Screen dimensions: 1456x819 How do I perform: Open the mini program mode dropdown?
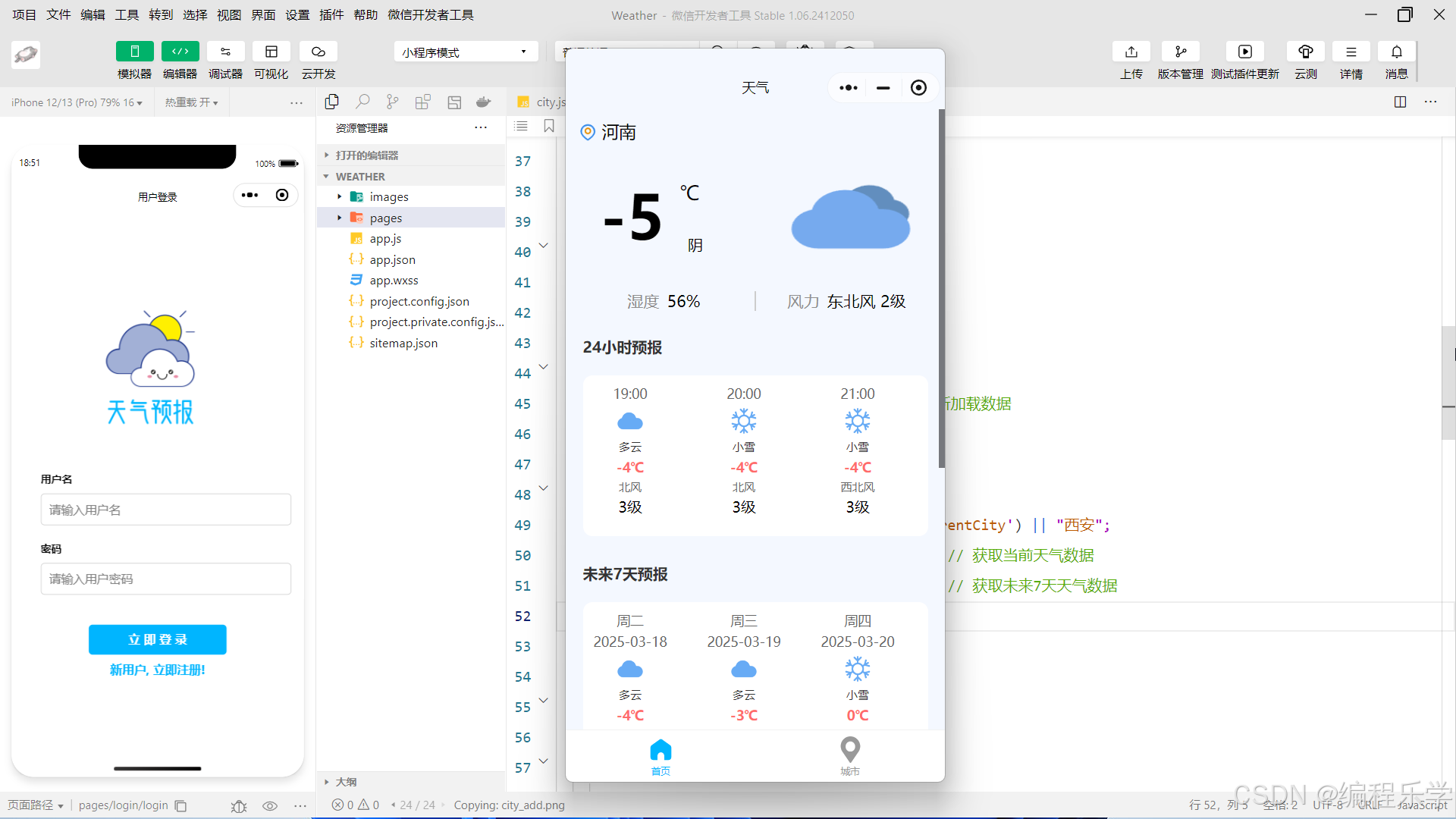(465, 52)
